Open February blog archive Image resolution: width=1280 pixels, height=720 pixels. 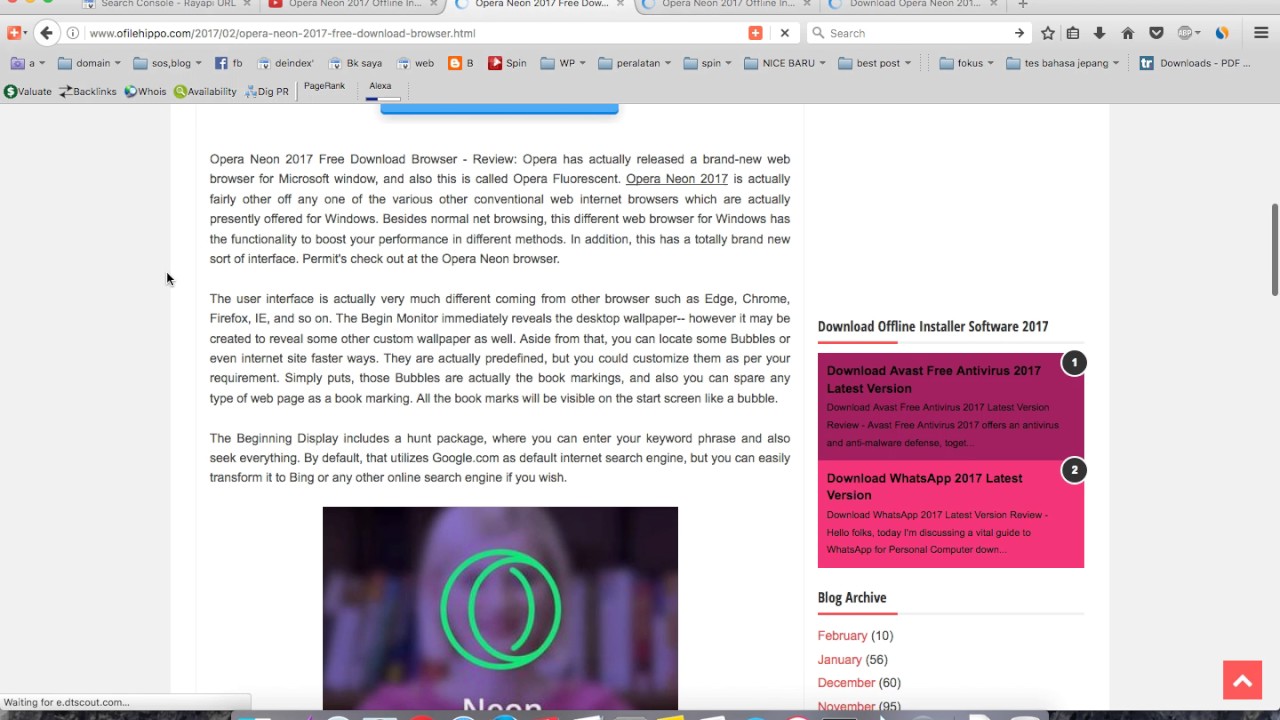(842, 636)
